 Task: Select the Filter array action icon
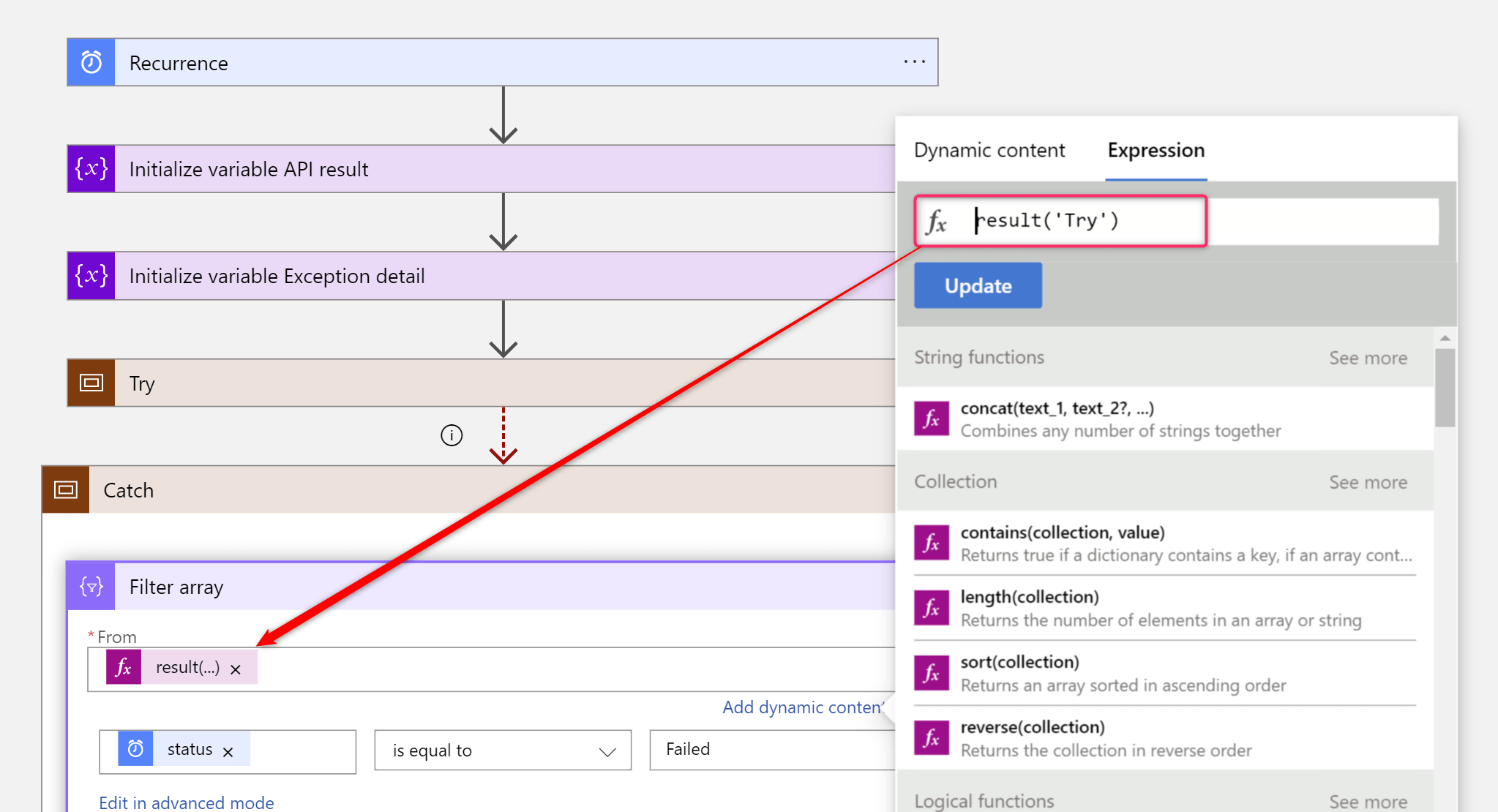point(90,586)
